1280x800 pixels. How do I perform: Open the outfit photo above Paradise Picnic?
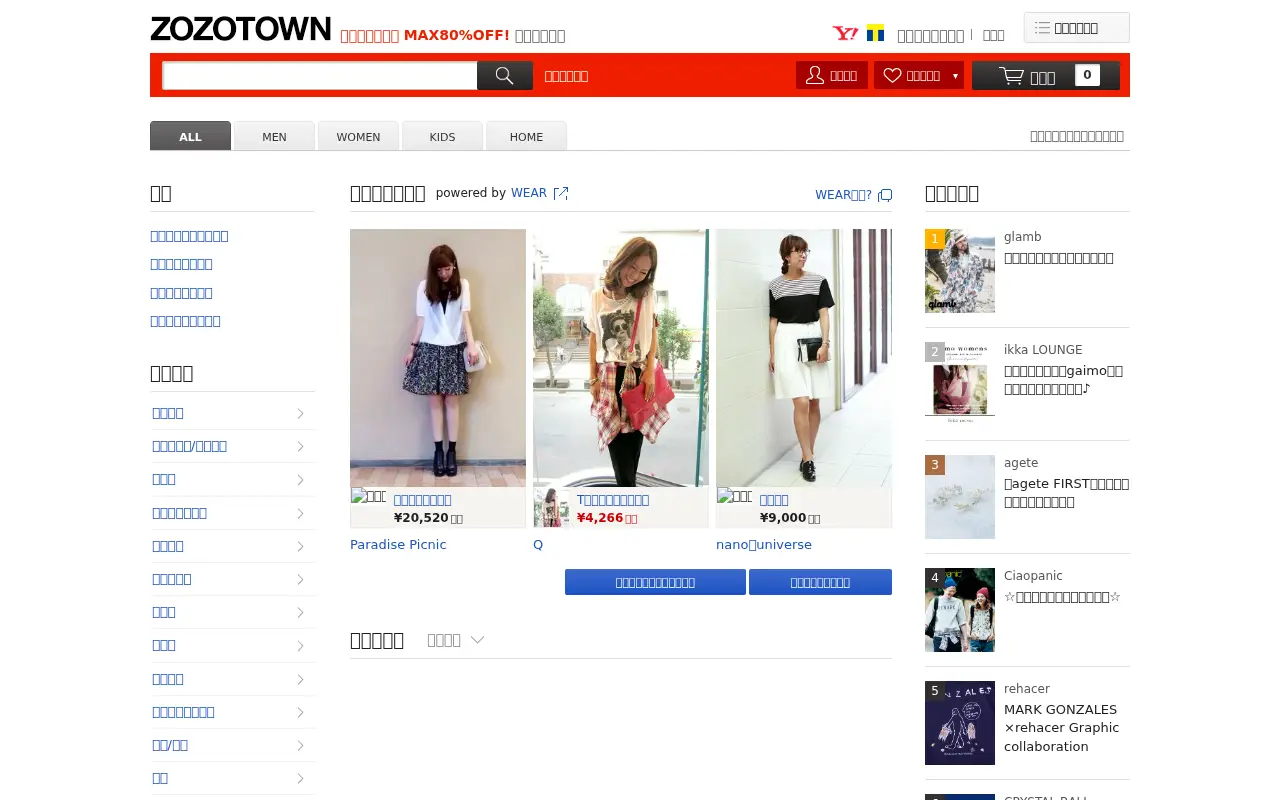point(438,358)
